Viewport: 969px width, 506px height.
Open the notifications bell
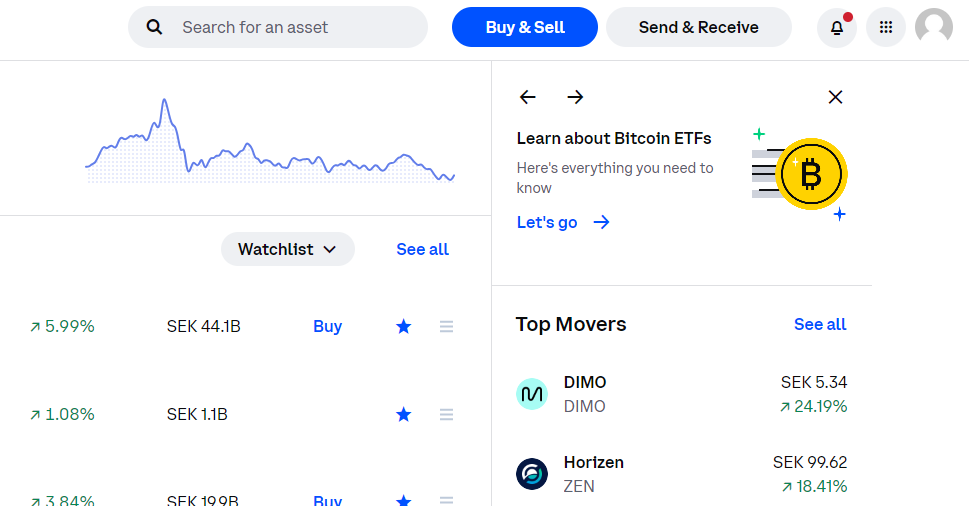point(837,28)
